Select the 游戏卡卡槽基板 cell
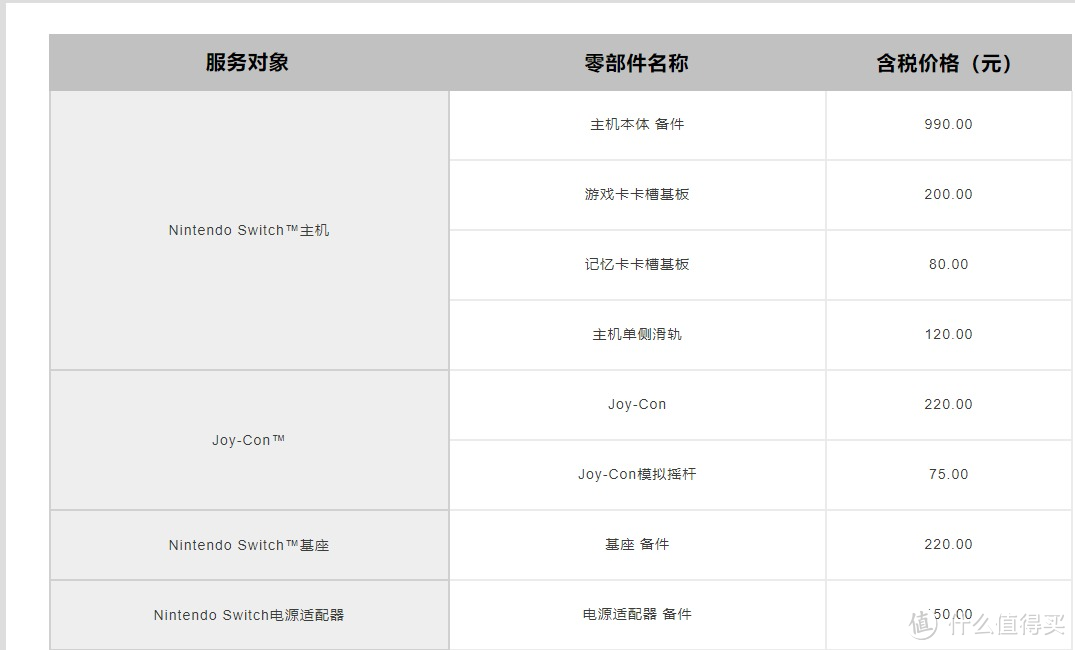Screen dimensions: 1075x650 pyautogui.click(x=637, y=195)
